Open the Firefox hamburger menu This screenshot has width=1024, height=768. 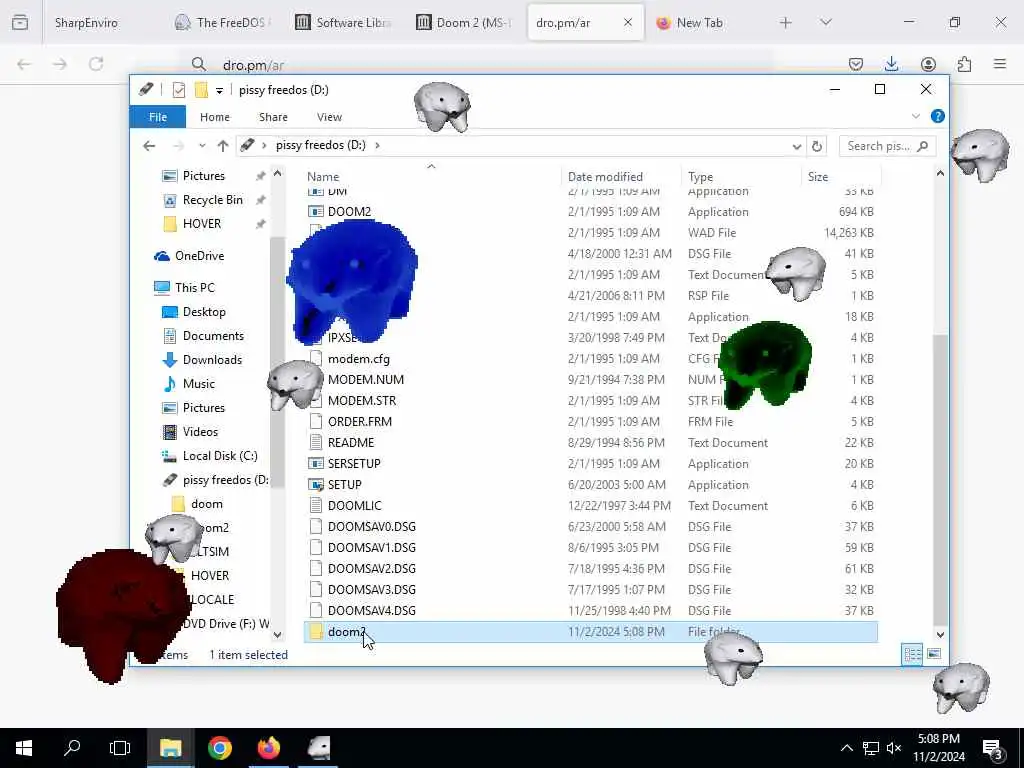1000,64
